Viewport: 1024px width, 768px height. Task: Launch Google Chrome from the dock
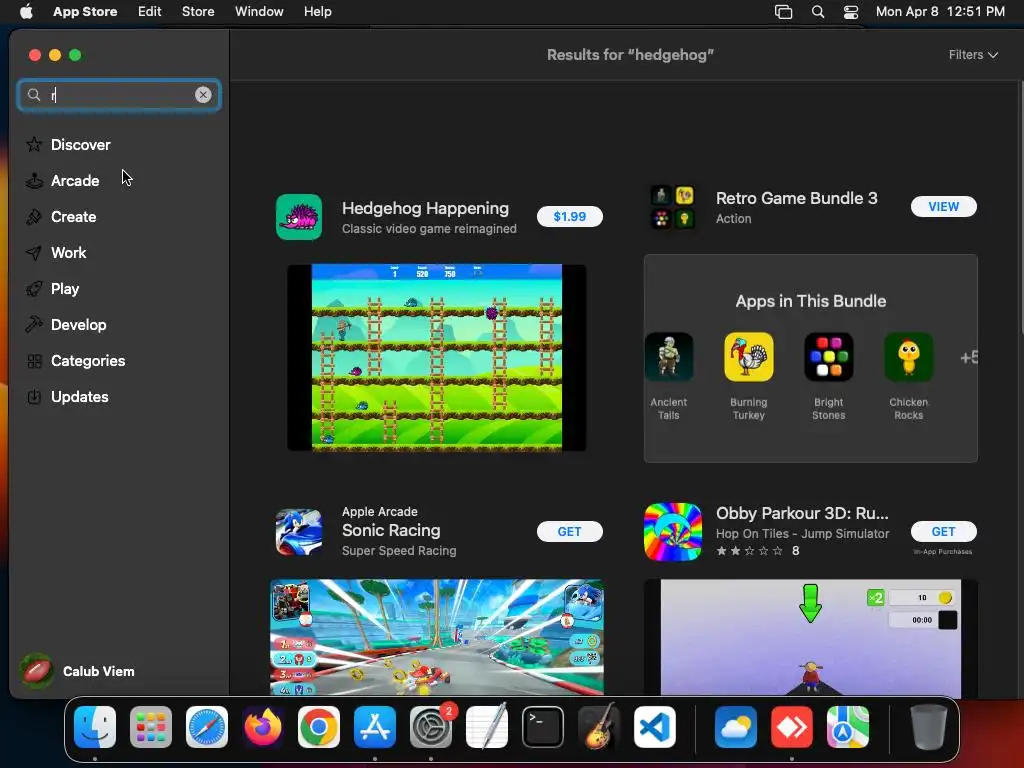pos(319,727)
